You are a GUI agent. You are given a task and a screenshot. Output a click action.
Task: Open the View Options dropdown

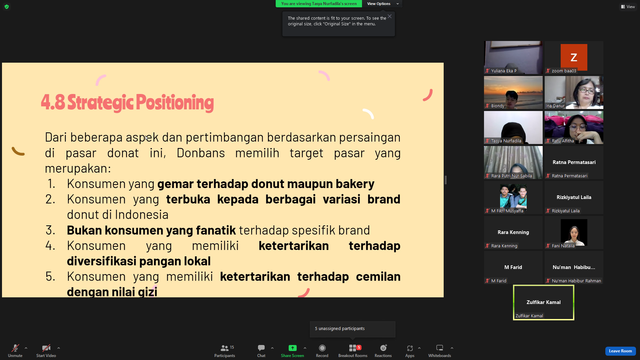pos(382,4)
